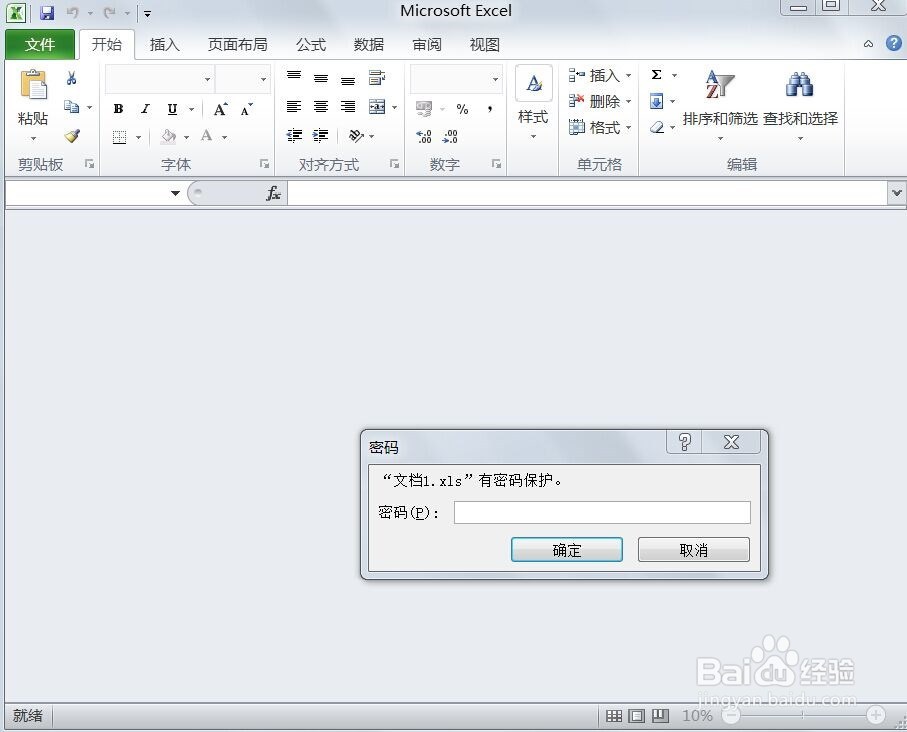The width and height of the screenshot is (907, 732).
Task: Click the Percent style icon
Action: pos(463,109)
